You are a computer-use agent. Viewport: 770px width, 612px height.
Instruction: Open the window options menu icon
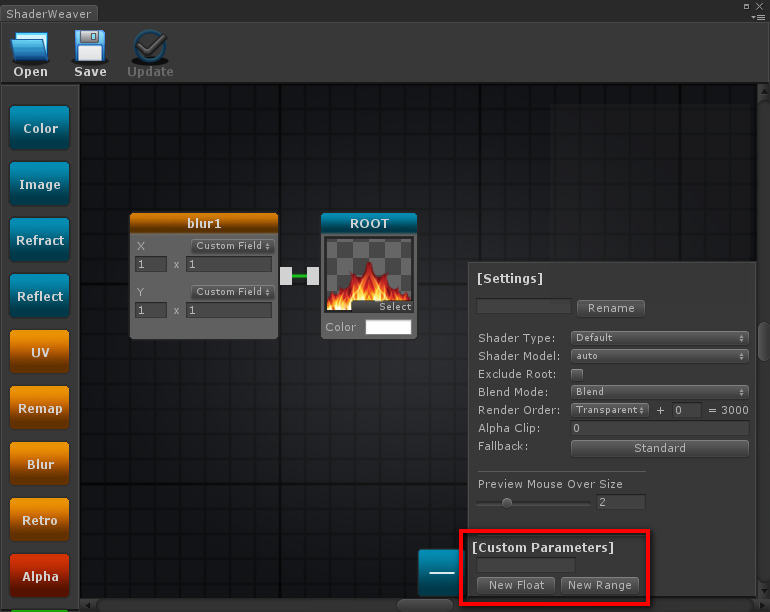click(x=758, y=17)
